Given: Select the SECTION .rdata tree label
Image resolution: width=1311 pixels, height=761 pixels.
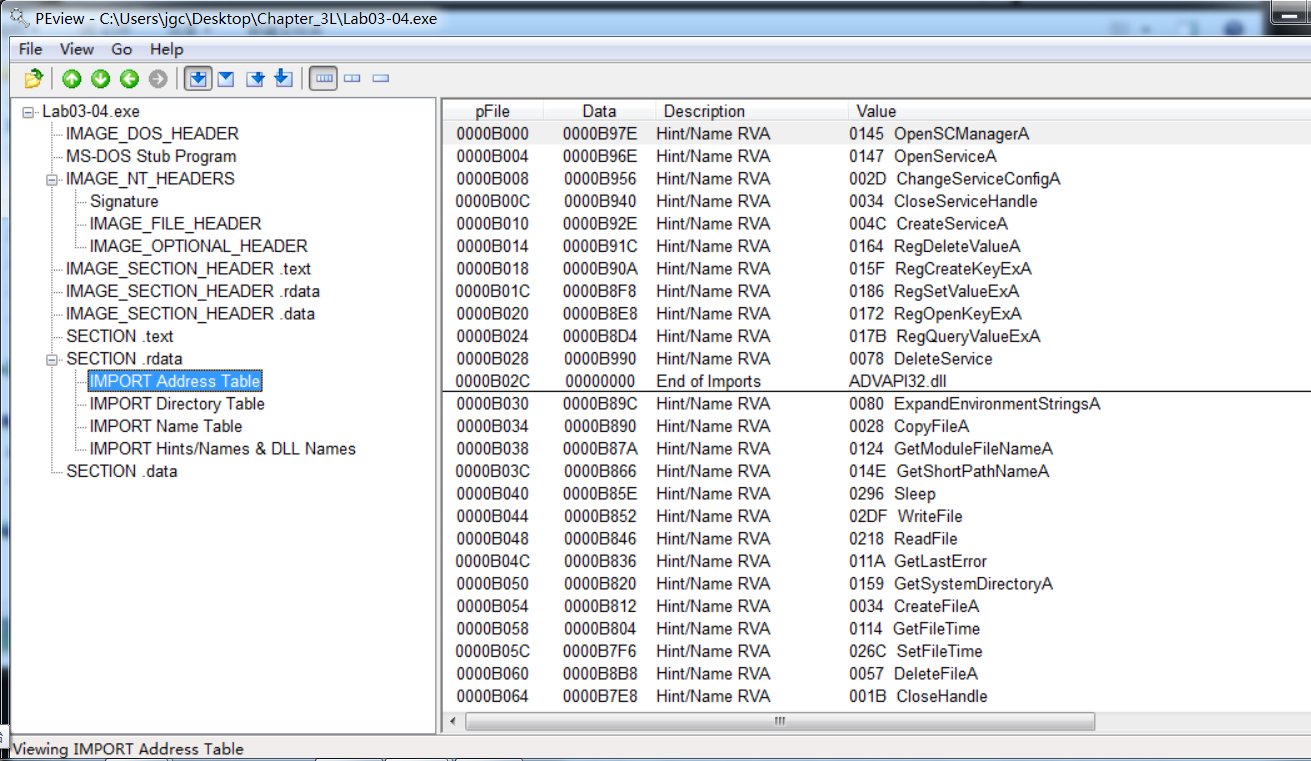Looking at the screenshot, I should 124,359.
